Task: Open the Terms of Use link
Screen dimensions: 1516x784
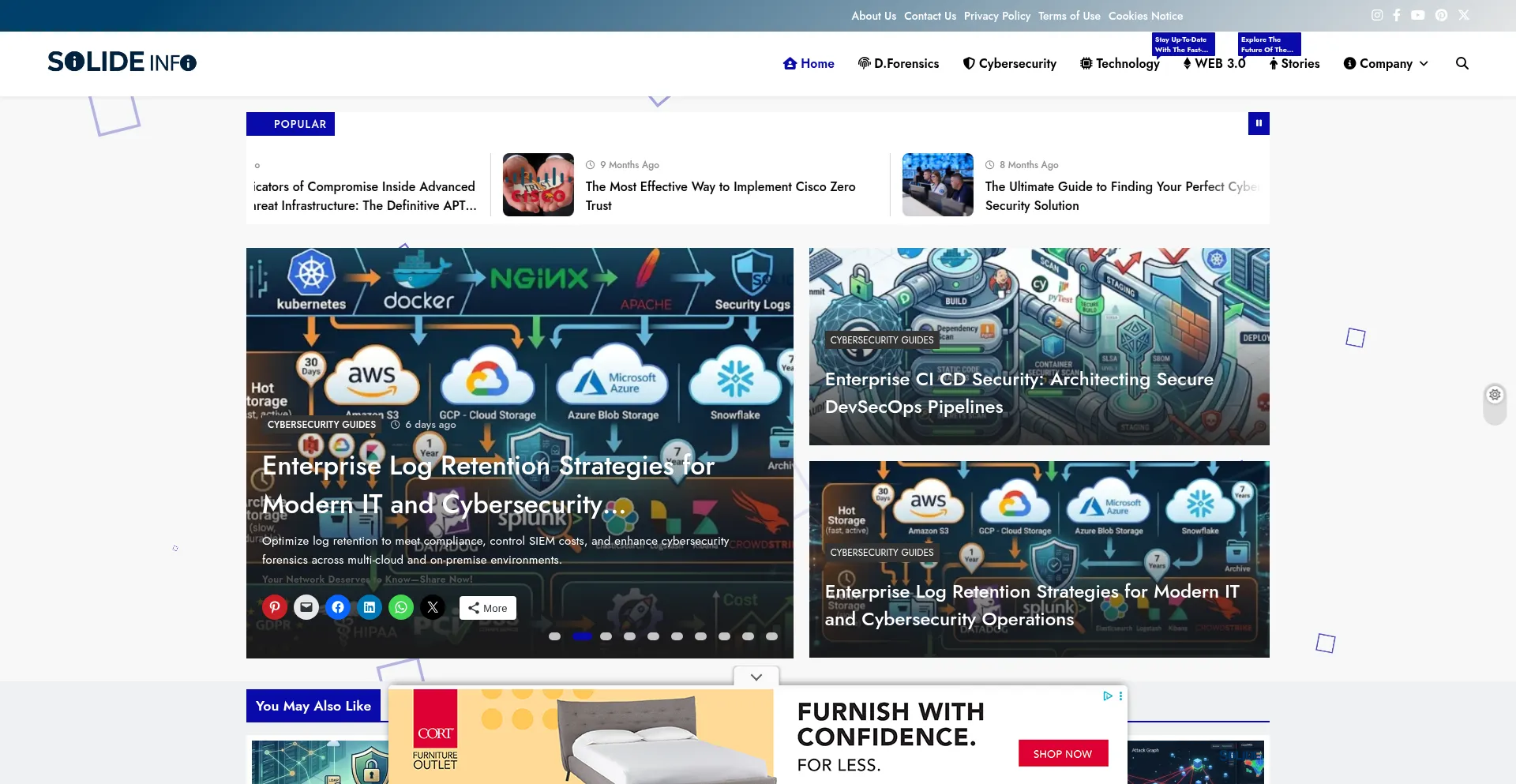Action: (x=1069, y=16)
